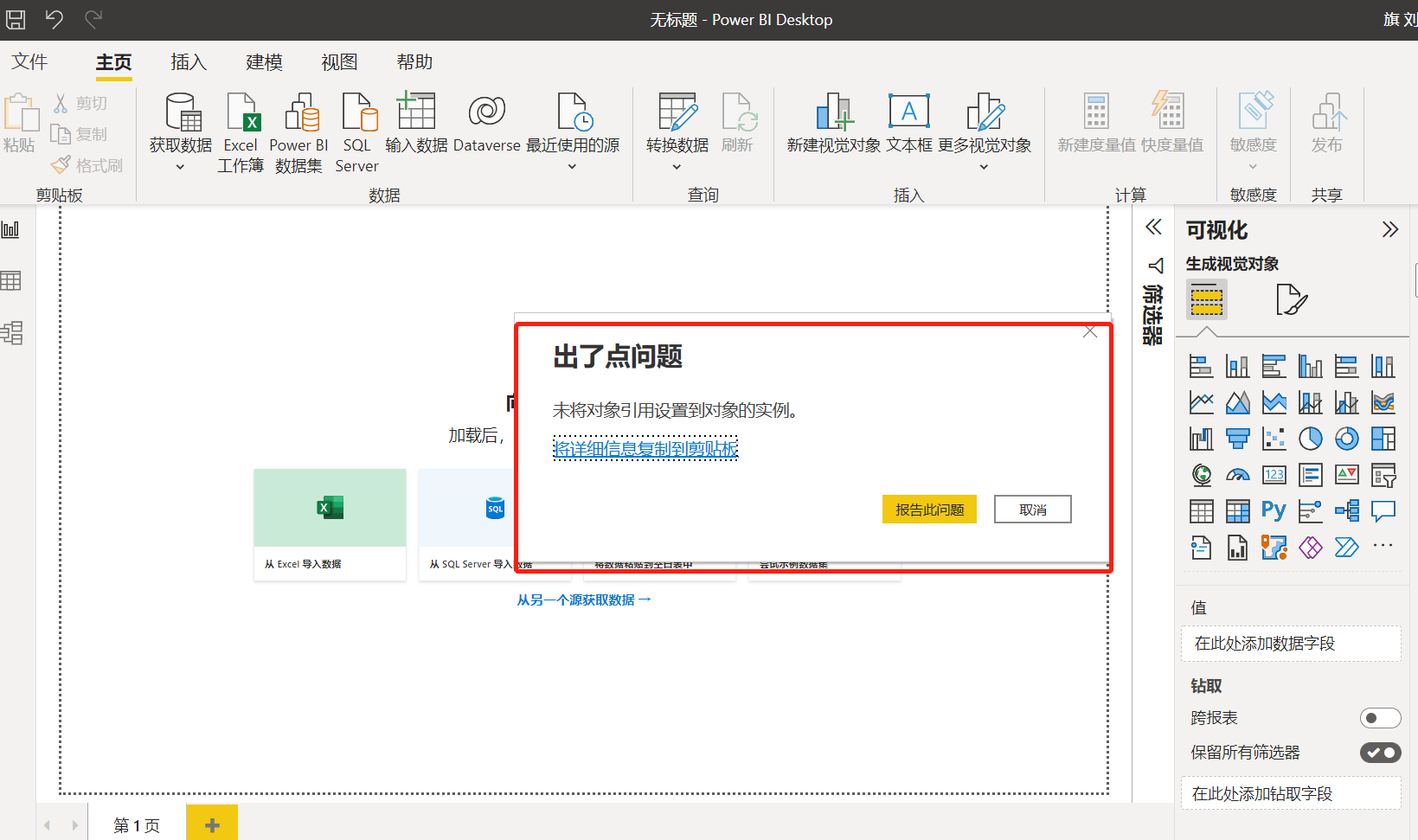Switch to the Home ribbon tab
The width and height of the screenshot is (1418, 840).
pyautogui.click(x=113, y=62)
